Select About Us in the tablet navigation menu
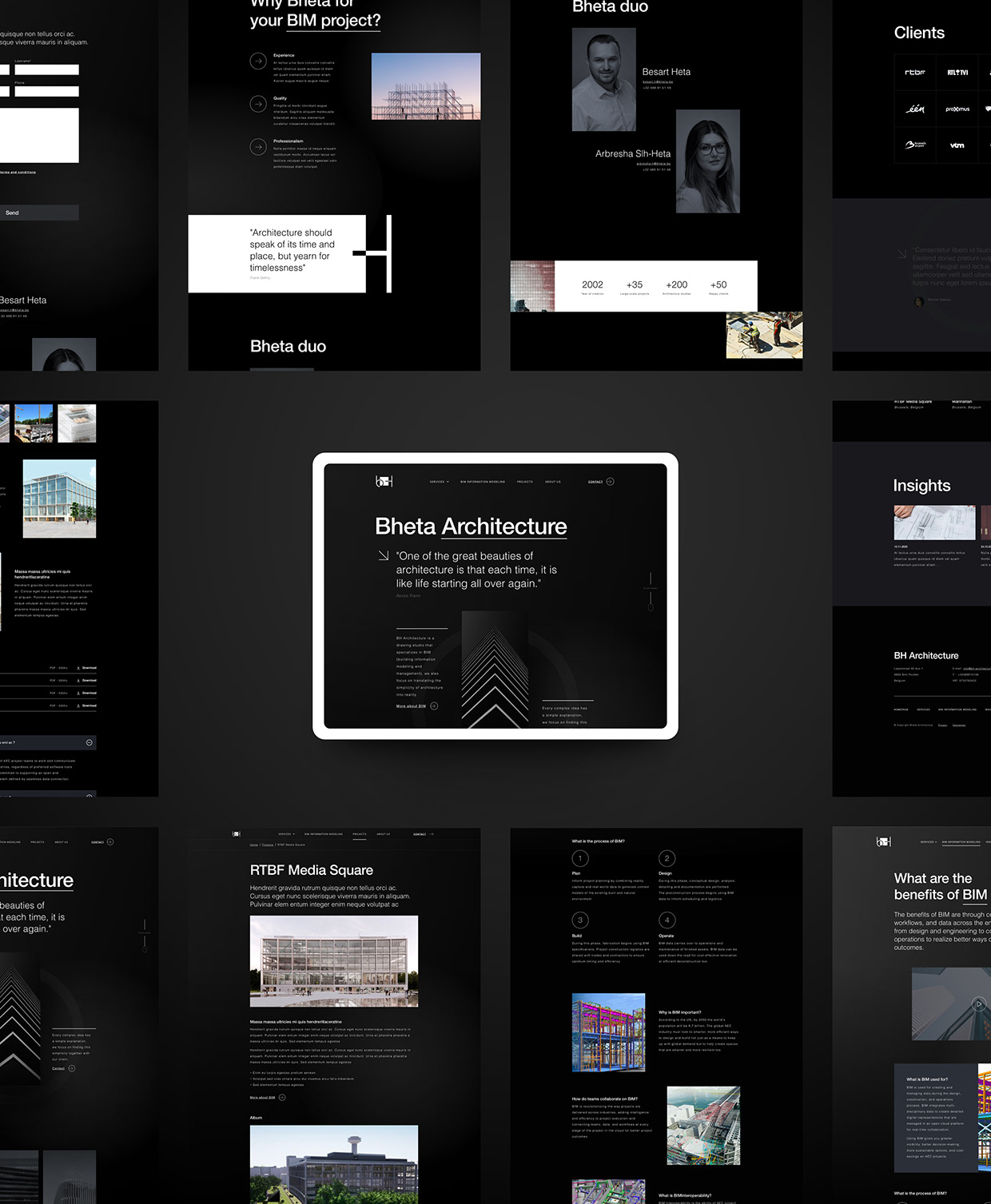 552,482
